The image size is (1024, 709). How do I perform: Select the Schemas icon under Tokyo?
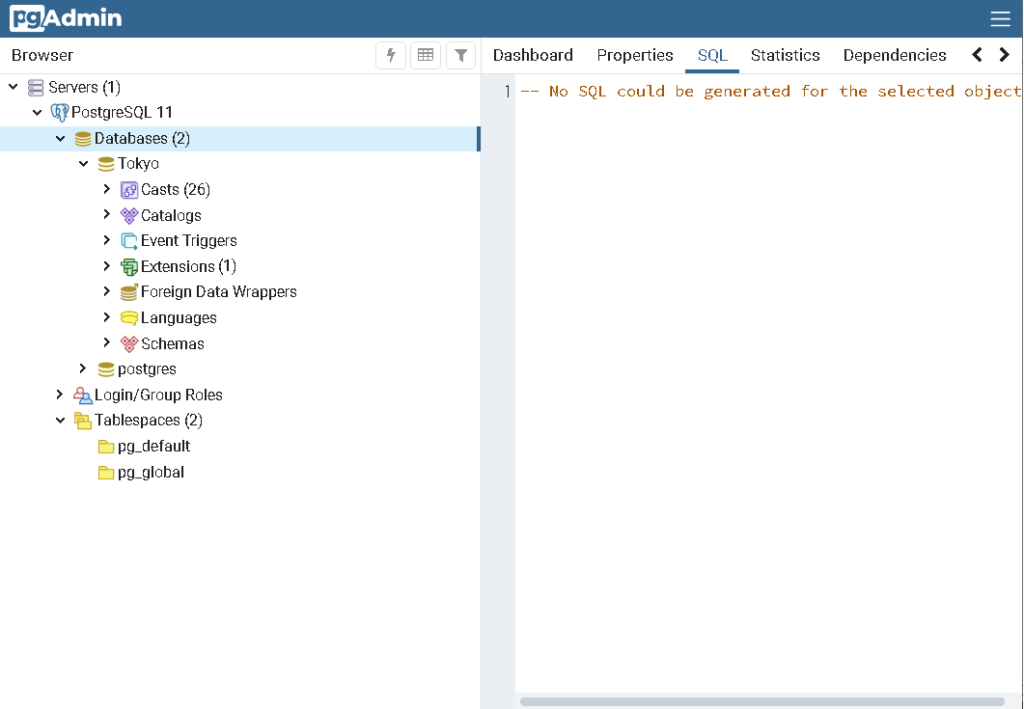coord(129,343)
